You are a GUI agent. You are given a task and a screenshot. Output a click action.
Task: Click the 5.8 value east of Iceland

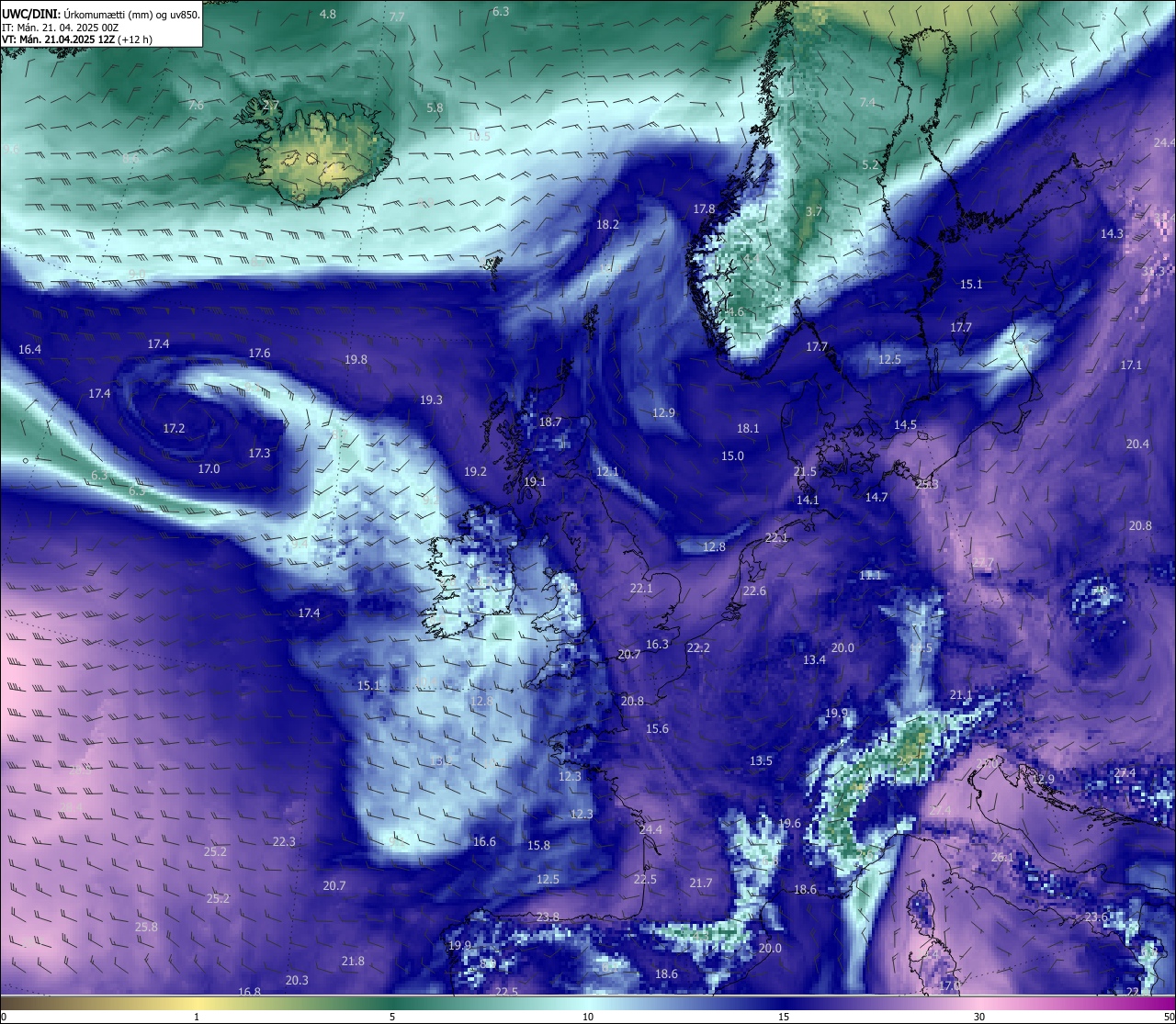click(435, 107)
